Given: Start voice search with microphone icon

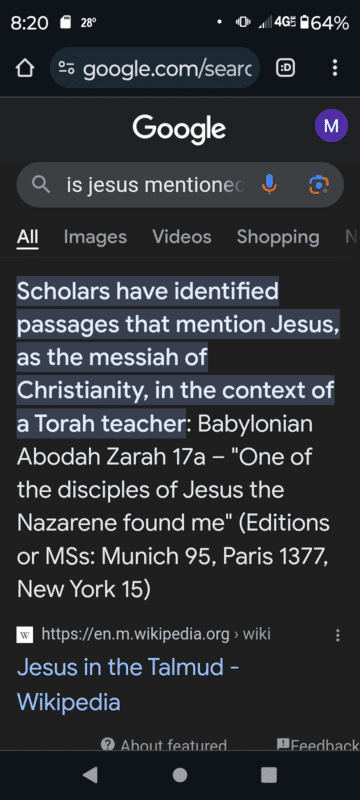Looking at the screenshot, I should click(269, 185).
